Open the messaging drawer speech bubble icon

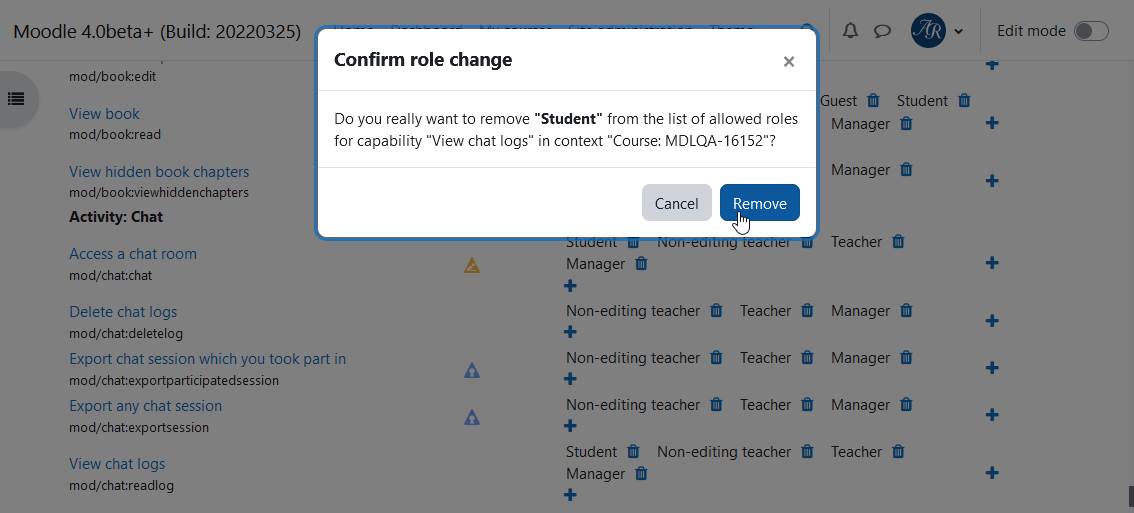[882, 30]
